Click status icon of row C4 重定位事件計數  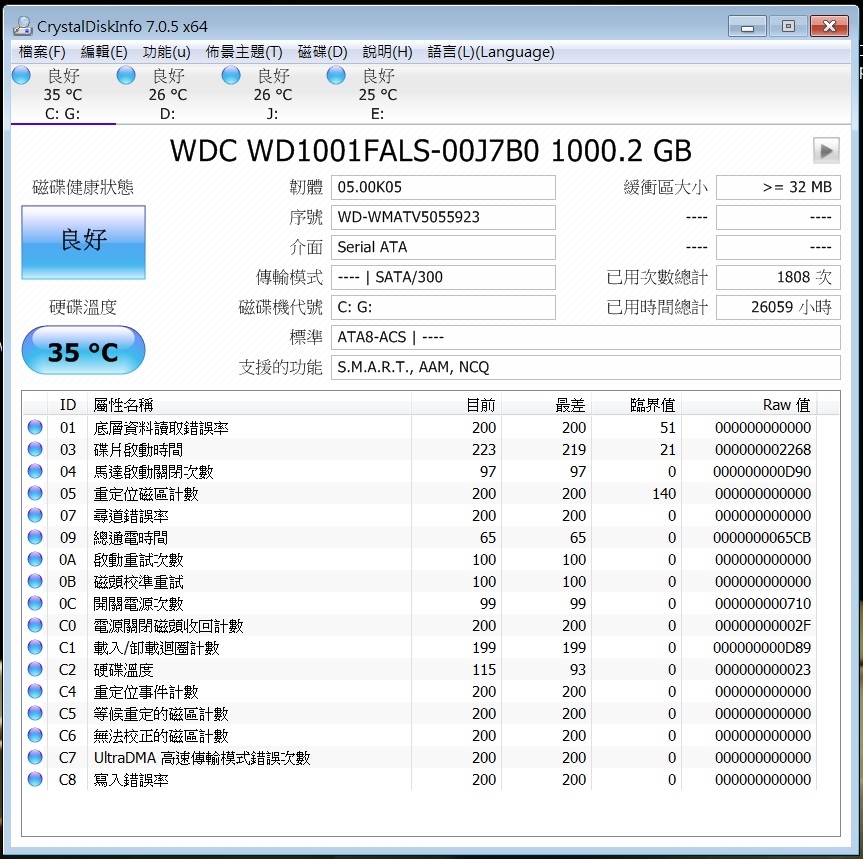click(x=35, y=691)
